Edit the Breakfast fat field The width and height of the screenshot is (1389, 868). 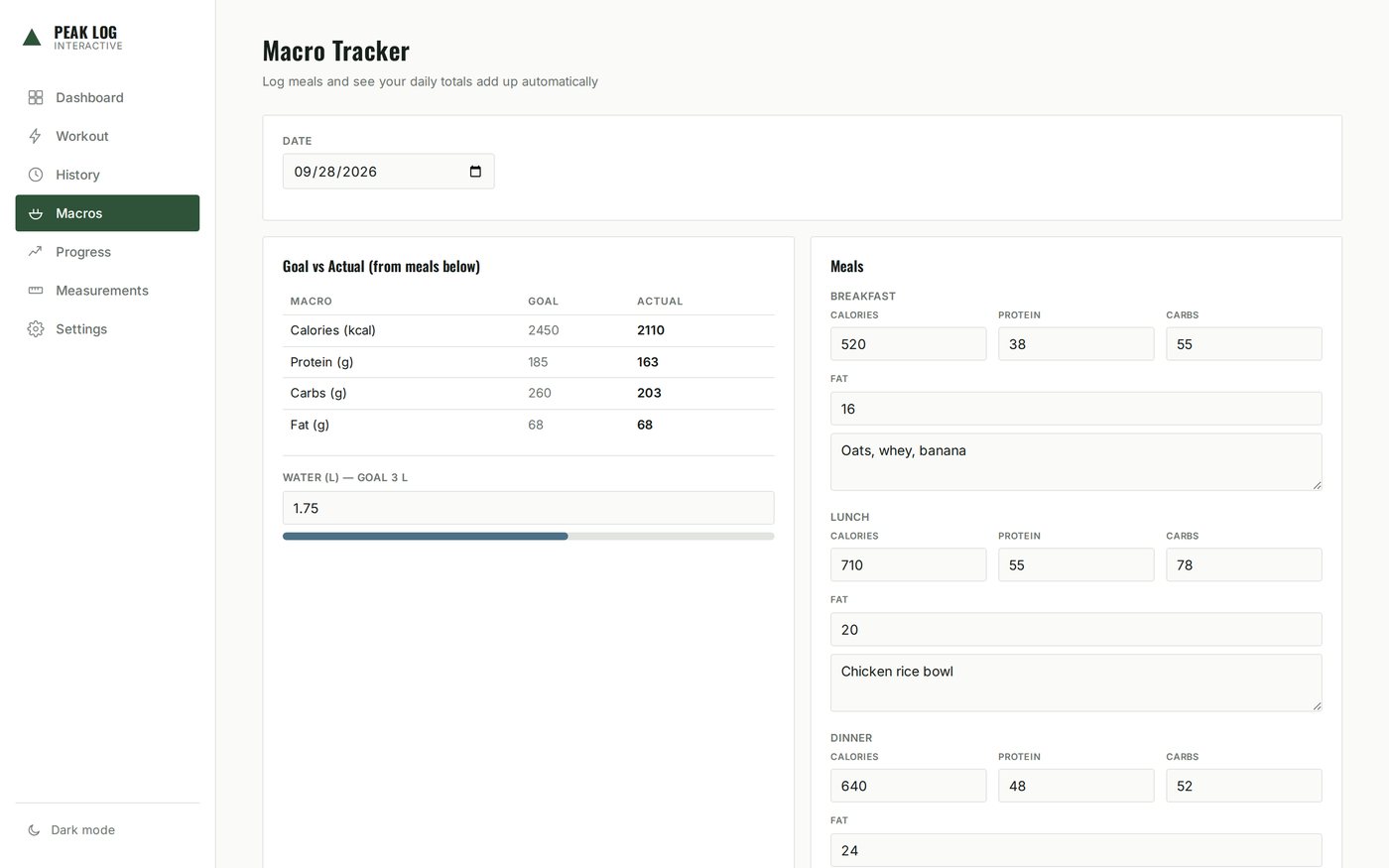coord(1075,409)
